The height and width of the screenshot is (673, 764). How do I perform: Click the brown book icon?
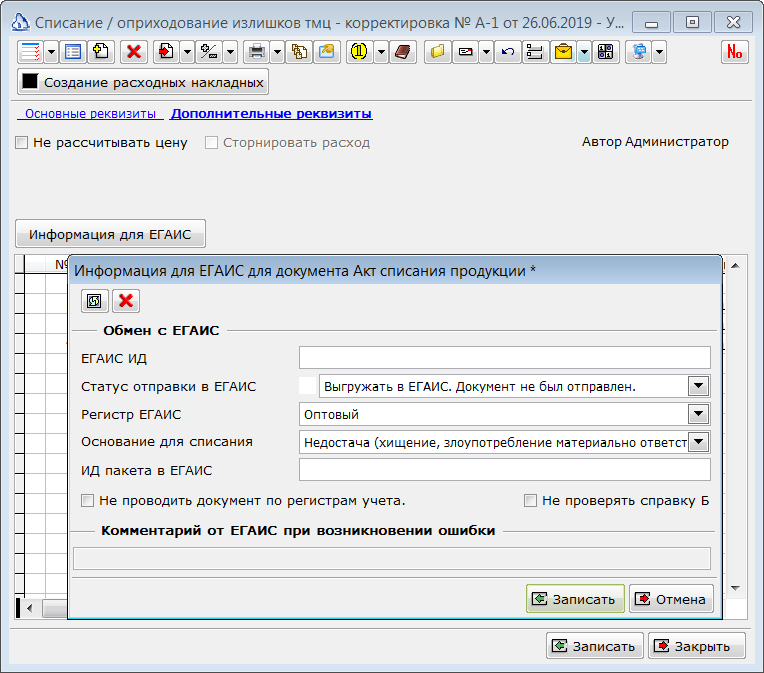[x=403, y=52]
